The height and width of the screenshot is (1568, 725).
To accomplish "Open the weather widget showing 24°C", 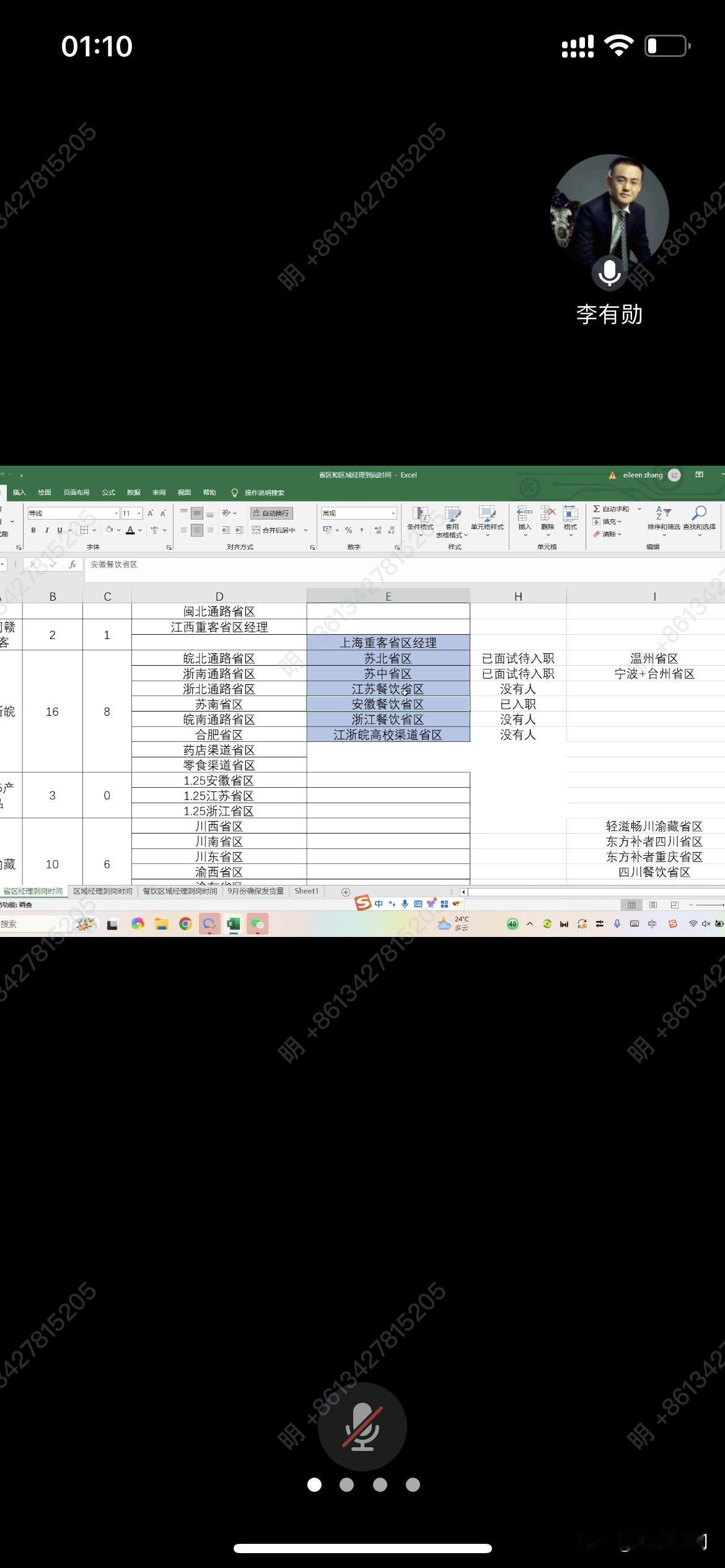I will click(x=454, y=923).
